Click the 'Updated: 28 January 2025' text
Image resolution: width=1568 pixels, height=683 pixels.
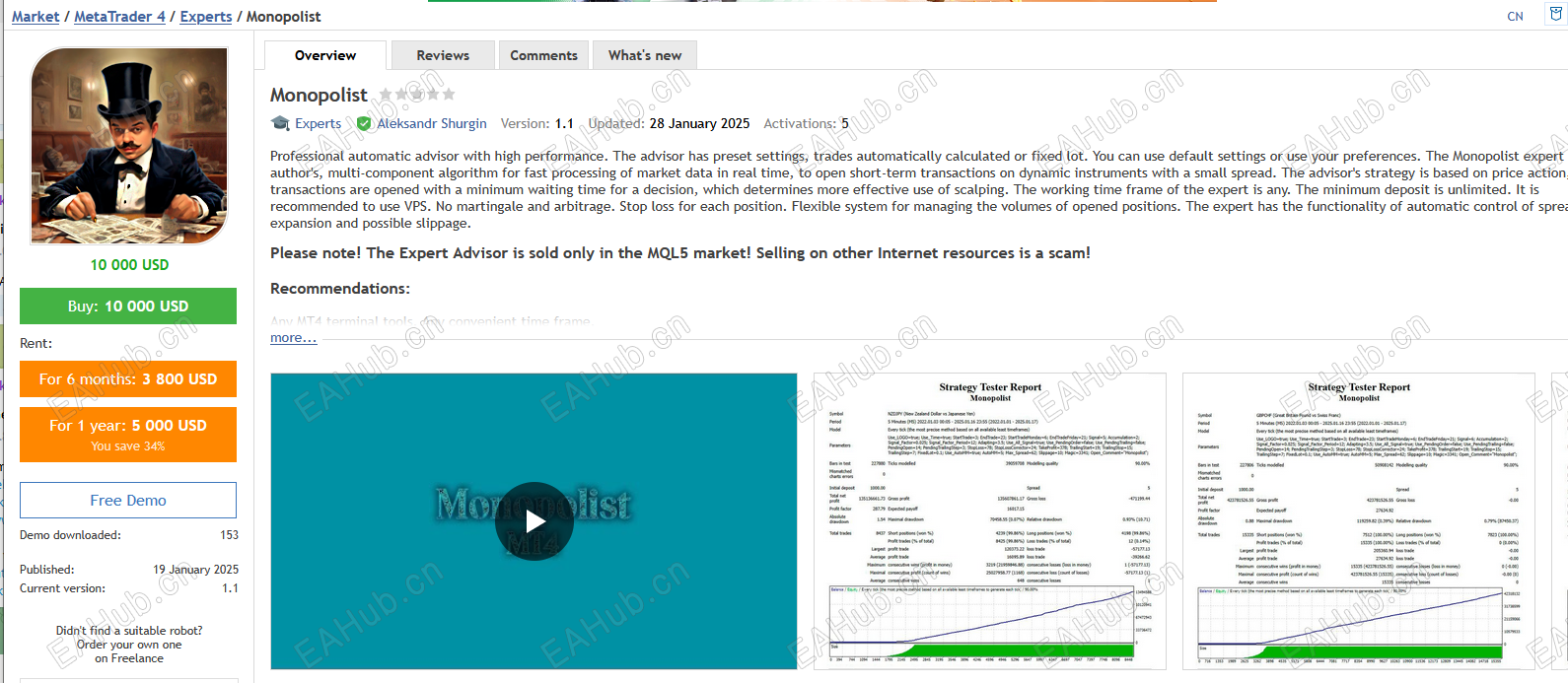tap(669, 123)
